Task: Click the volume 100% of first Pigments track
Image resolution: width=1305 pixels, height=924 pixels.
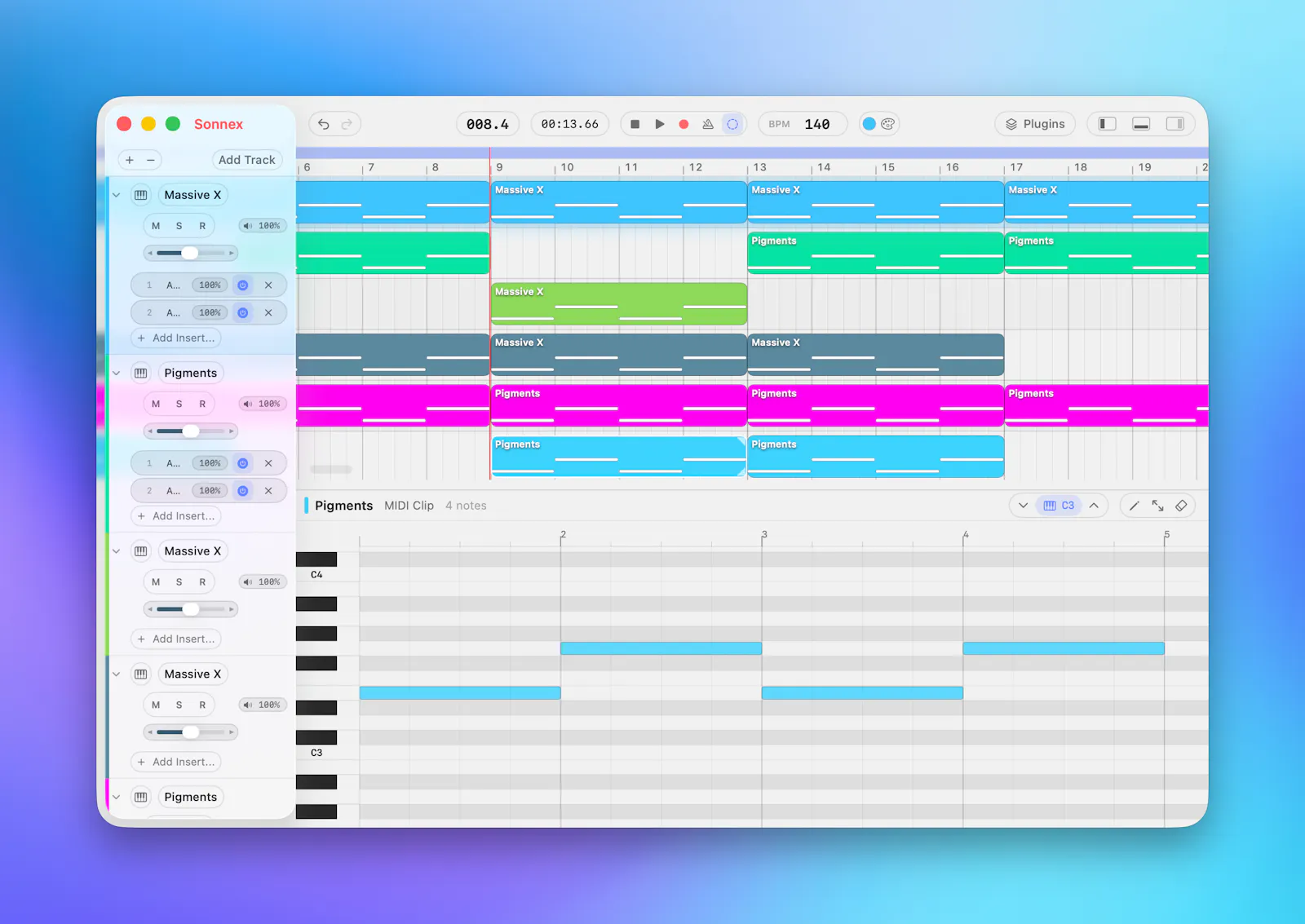Action: pos(263,404)
